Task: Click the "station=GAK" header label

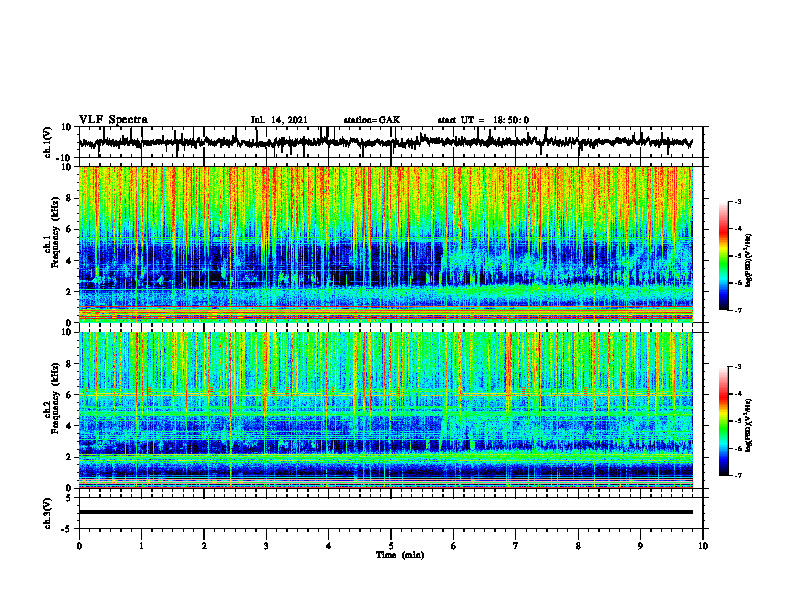Action: [372, 120]
